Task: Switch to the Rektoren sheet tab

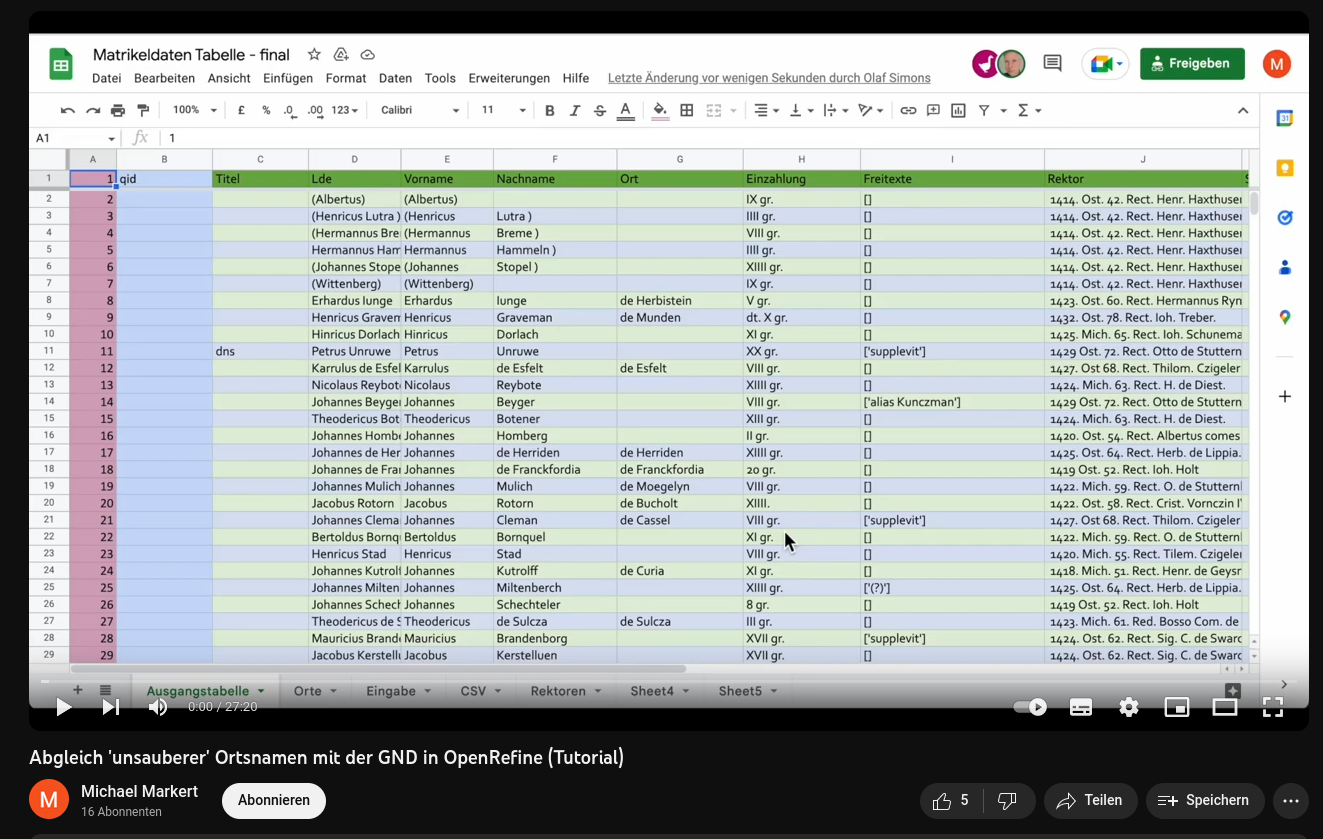Action: pyautogui.click(x=558, y=691)
